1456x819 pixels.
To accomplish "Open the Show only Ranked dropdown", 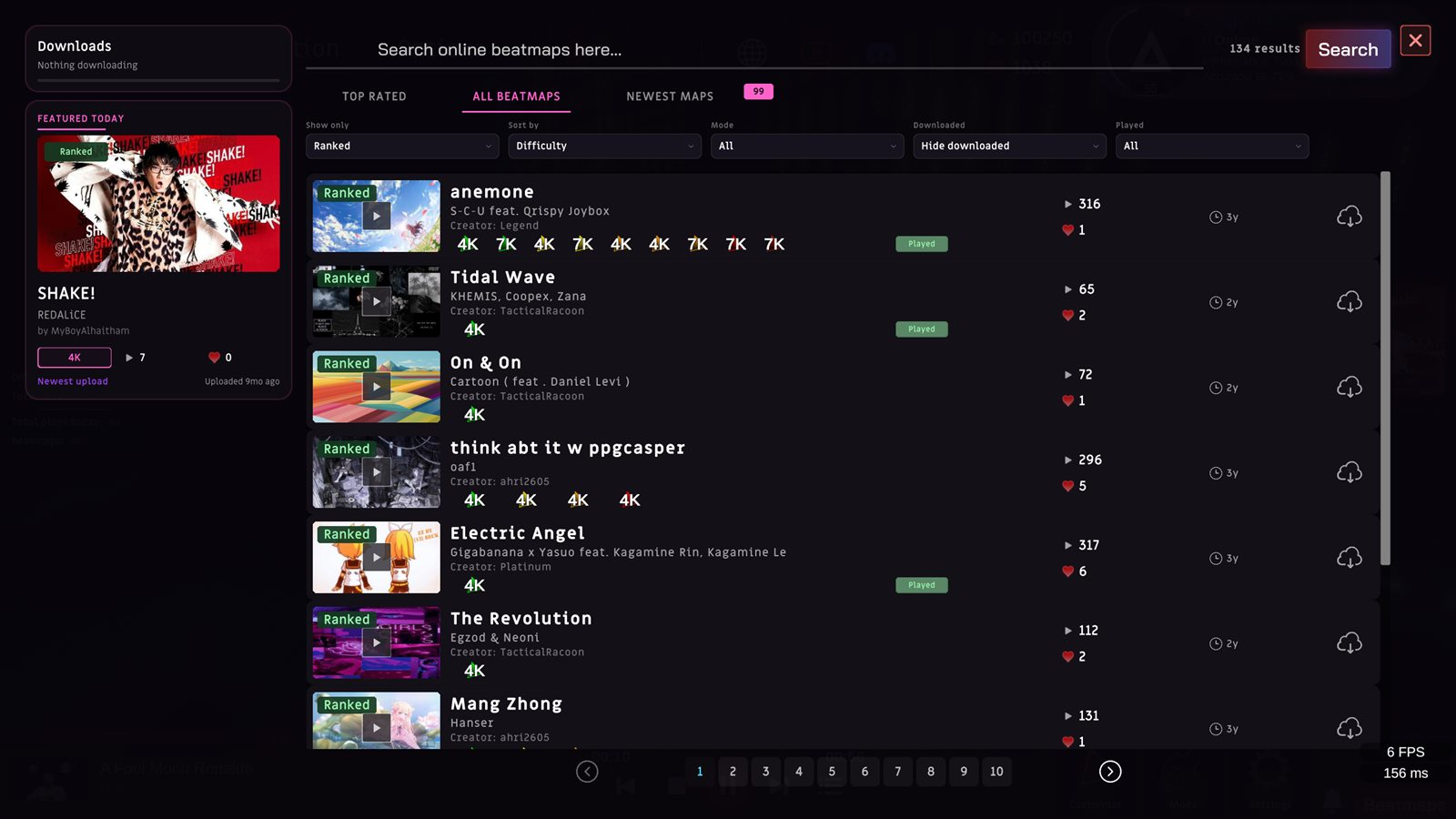I will click(402, 146).
